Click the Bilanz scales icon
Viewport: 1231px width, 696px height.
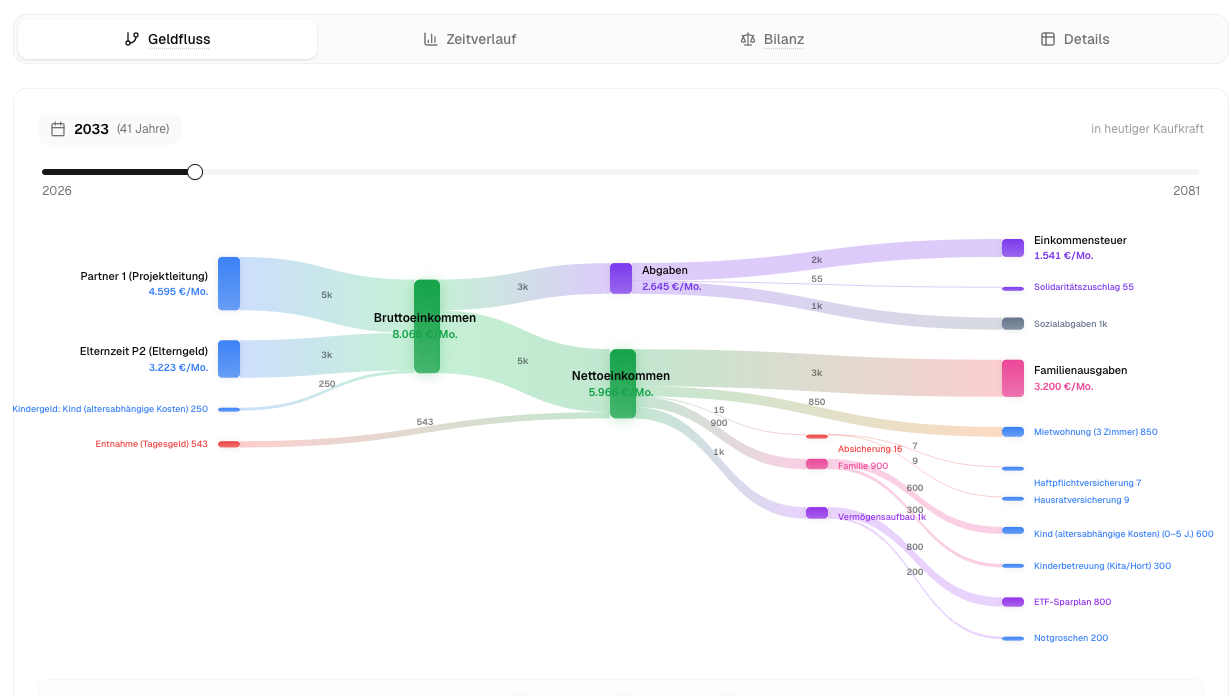tap(748, 39)
